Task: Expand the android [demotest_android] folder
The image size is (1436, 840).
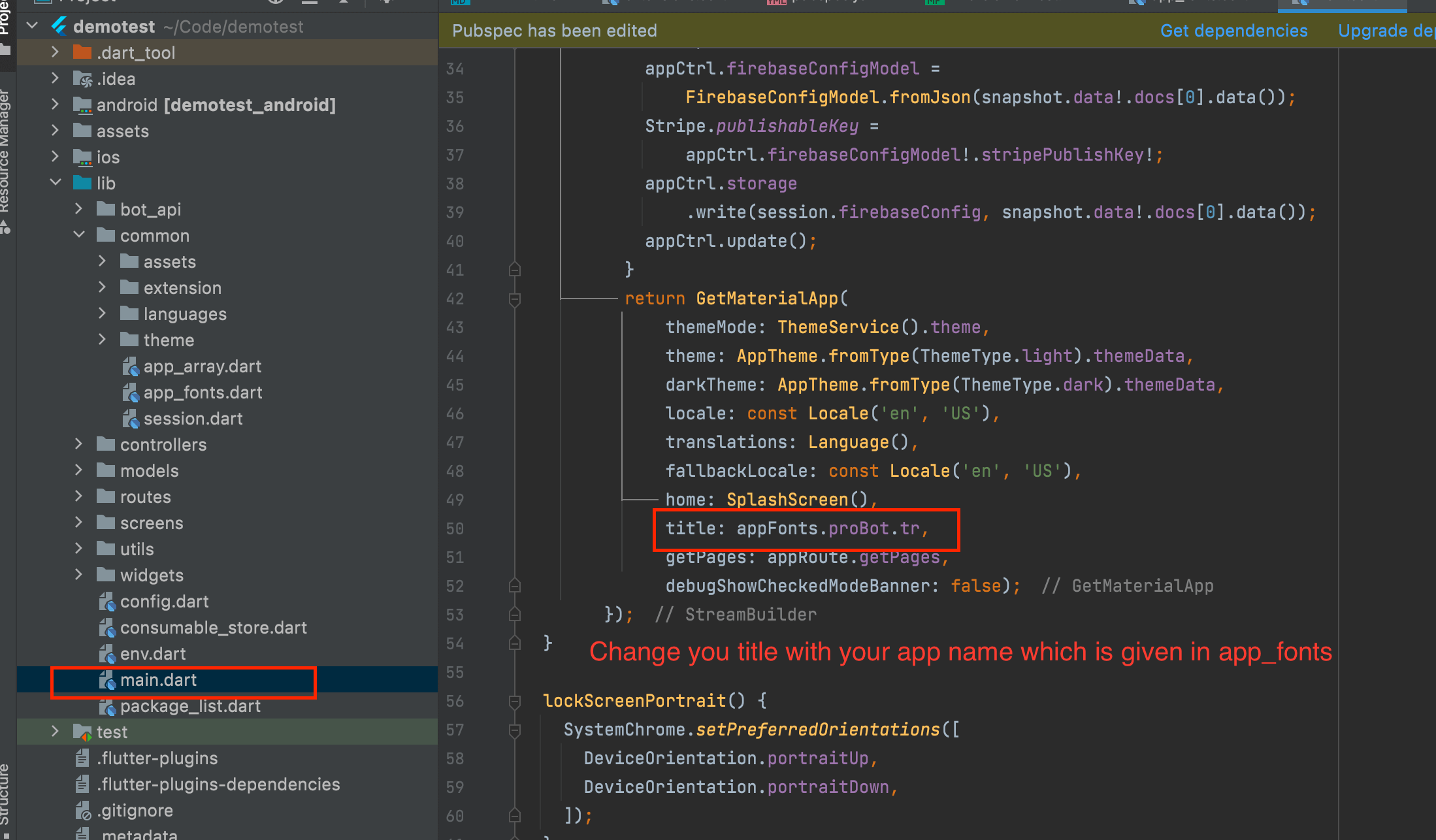Action: [x=55, y=105]
